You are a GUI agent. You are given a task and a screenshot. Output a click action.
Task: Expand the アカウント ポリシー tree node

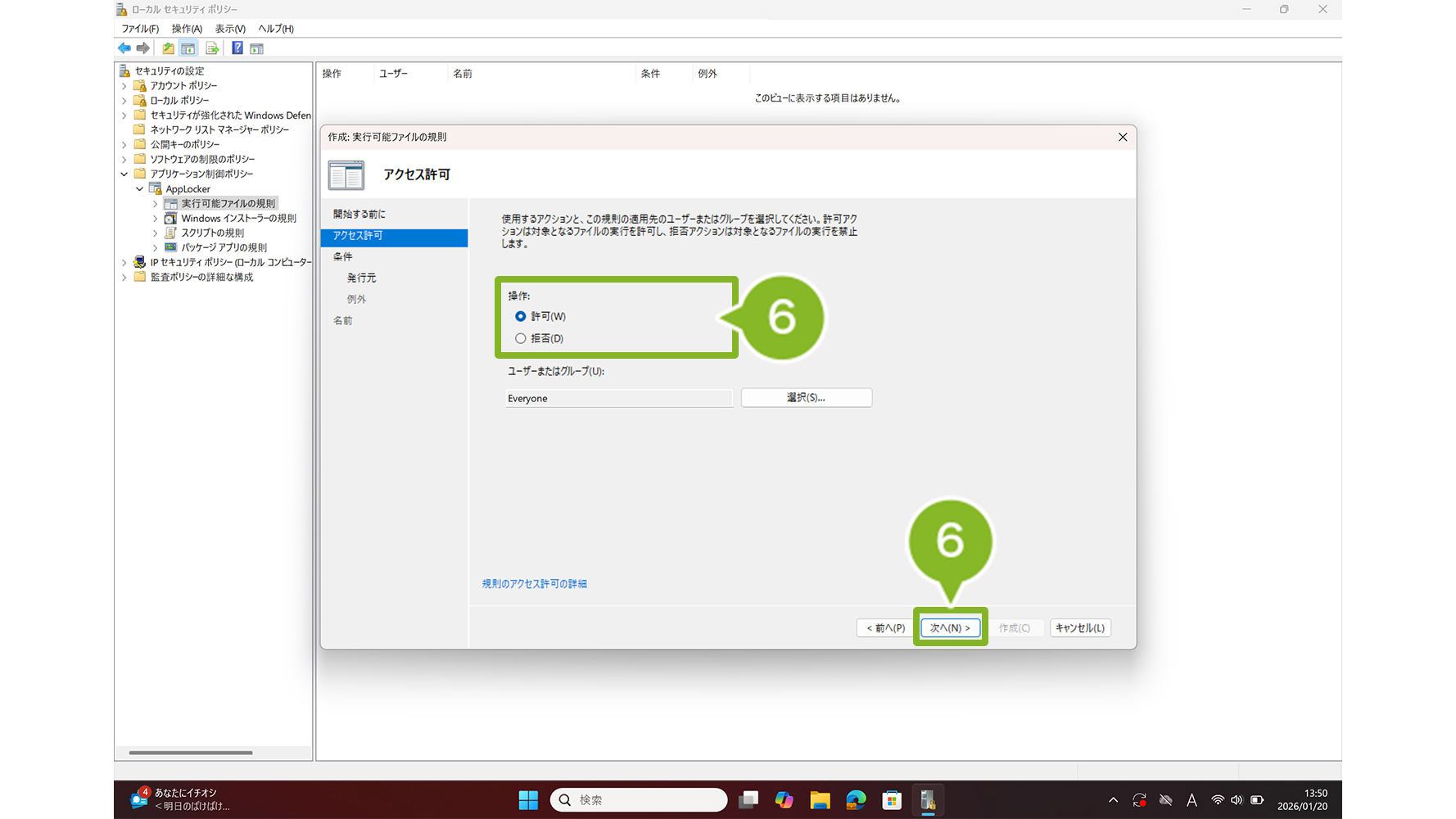(x=124, y=86)
